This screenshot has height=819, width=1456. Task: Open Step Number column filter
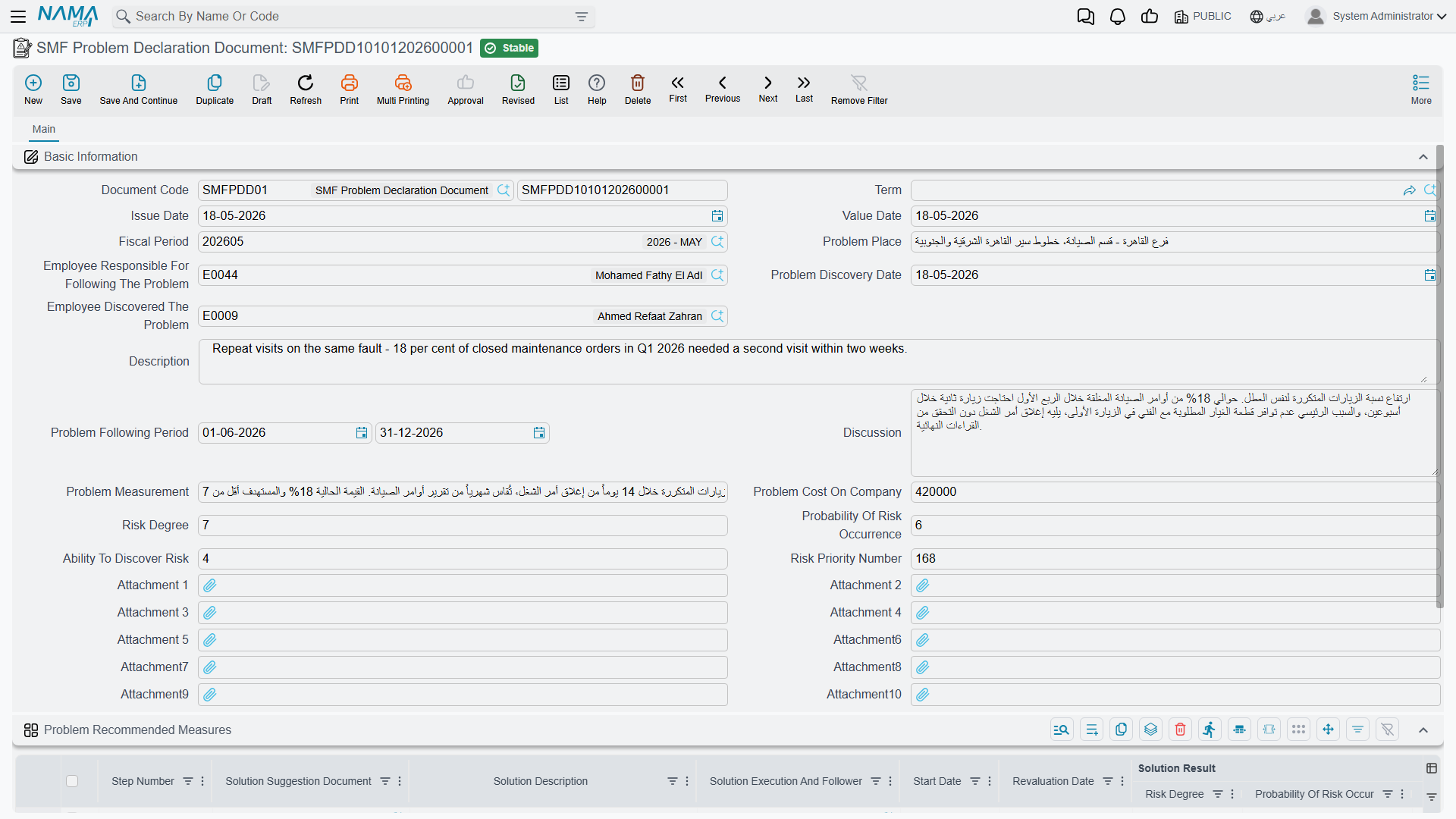tap(188, 781)
